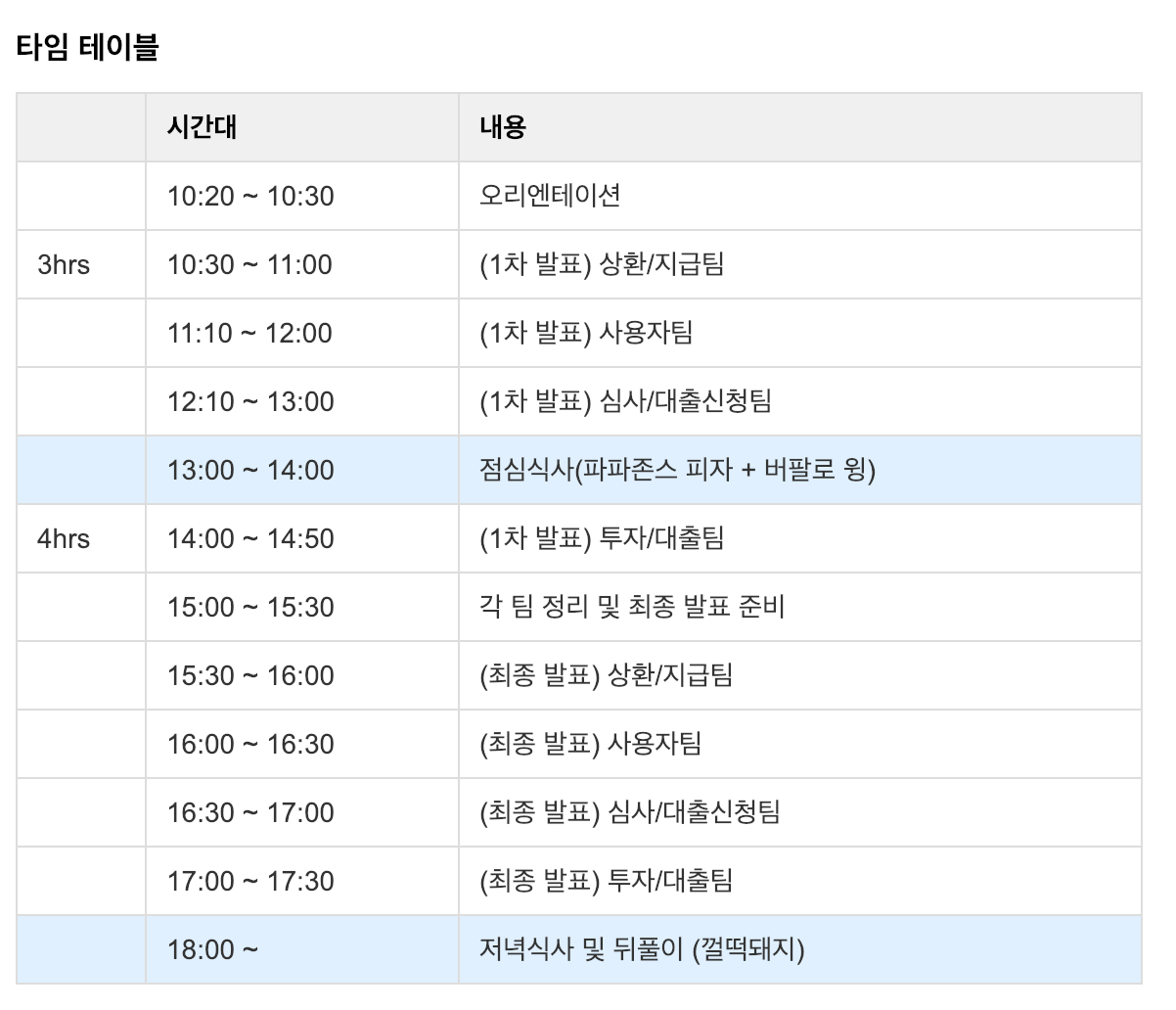Image resolution: width=1176 pixels, height=1010 pixels.
Task: Select (최종 발표) 투자/대출팀 cell
Action: (799, 881)
